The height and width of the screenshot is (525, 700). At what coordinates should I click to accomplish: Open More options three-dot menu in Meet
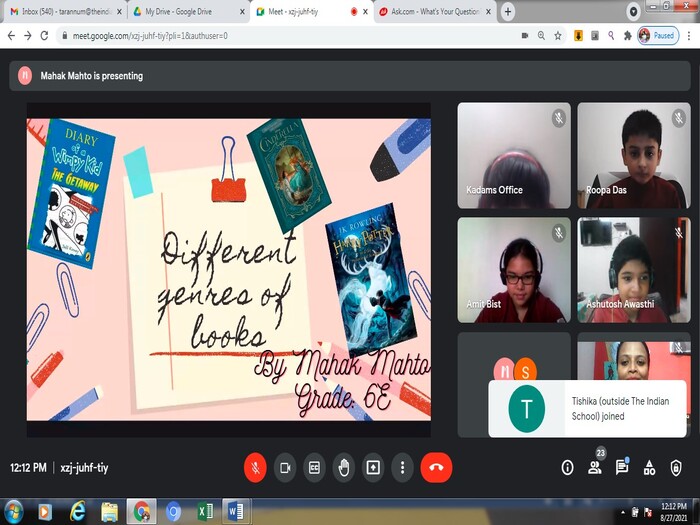click(403, 468)
